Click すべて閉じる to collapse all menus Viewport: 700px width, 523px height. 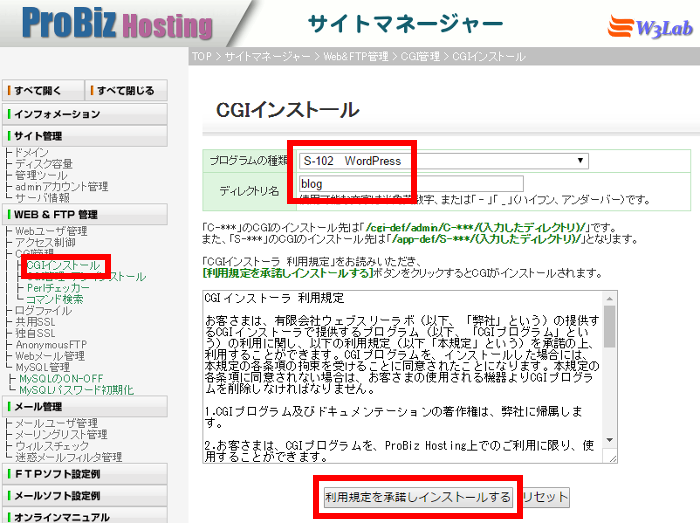(126, 90)
